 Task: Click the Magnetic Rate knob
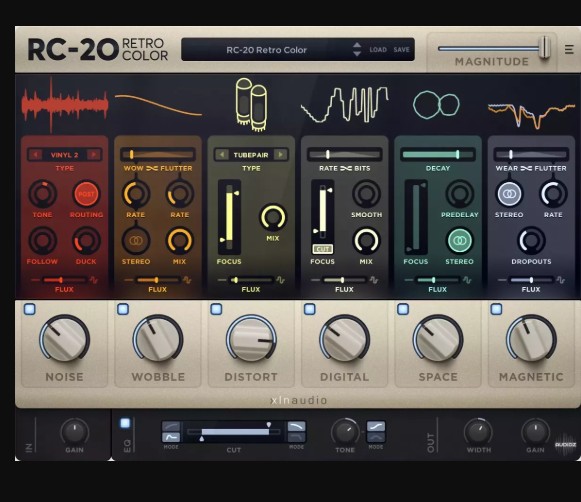(x=553, y=194)
